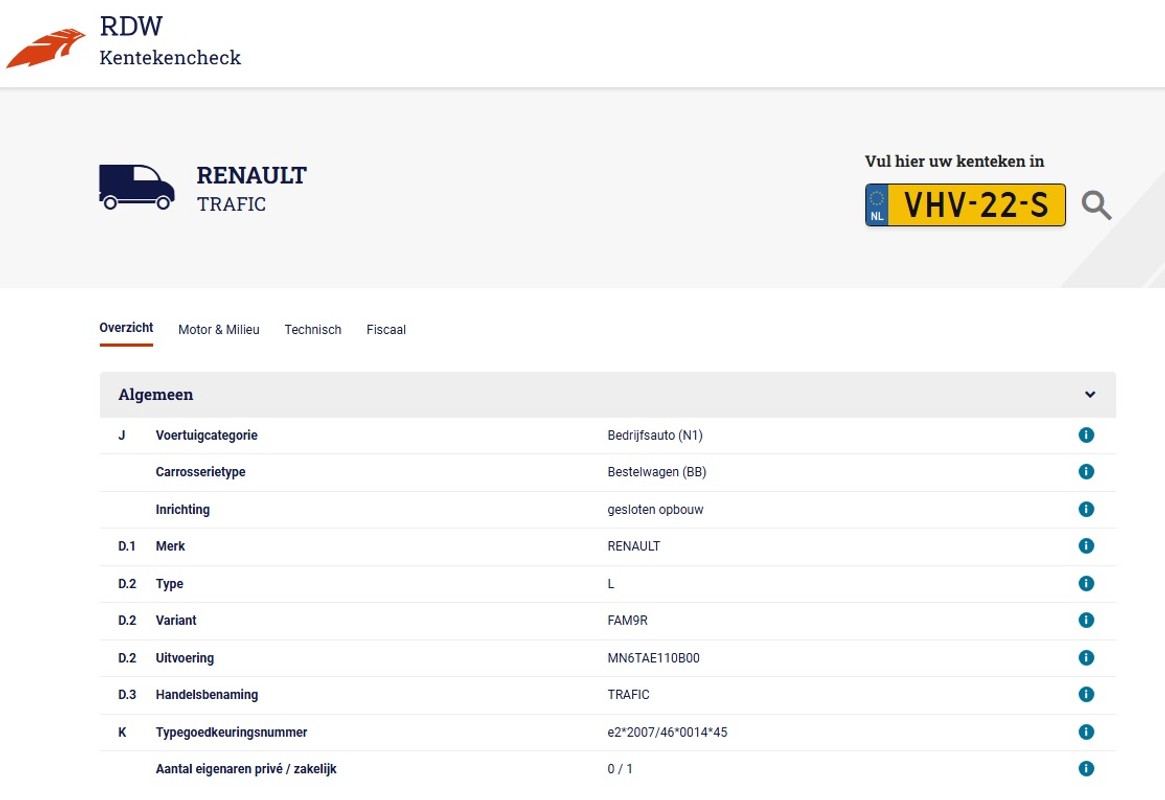Image resolution: width=1165 pixels, height=800 pixels.
Task: Click the Uitvoering value MN6TAE110B00
Action: click(653, 658)
